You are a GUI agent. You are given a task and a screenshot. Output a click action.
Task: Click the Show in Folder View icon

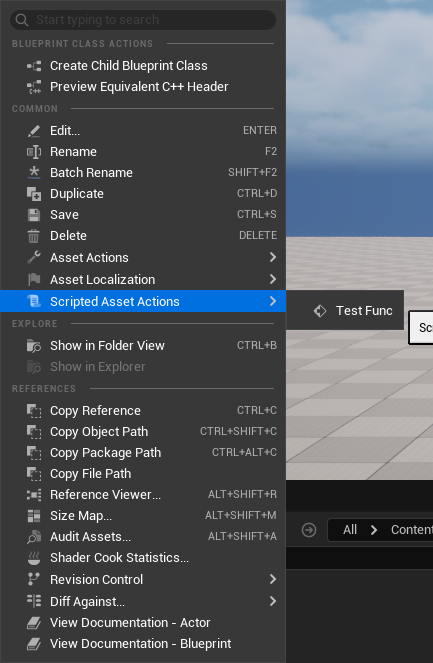(x=34, y=346)
